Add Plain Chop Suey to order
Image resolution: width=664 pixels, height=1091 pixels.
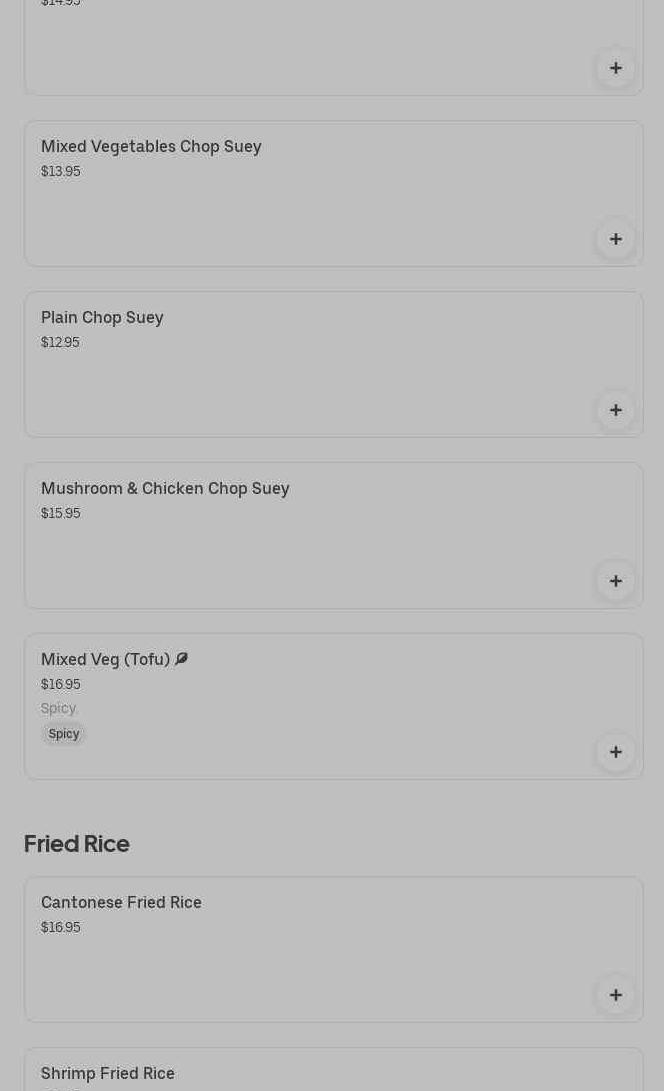pos(615,410)
